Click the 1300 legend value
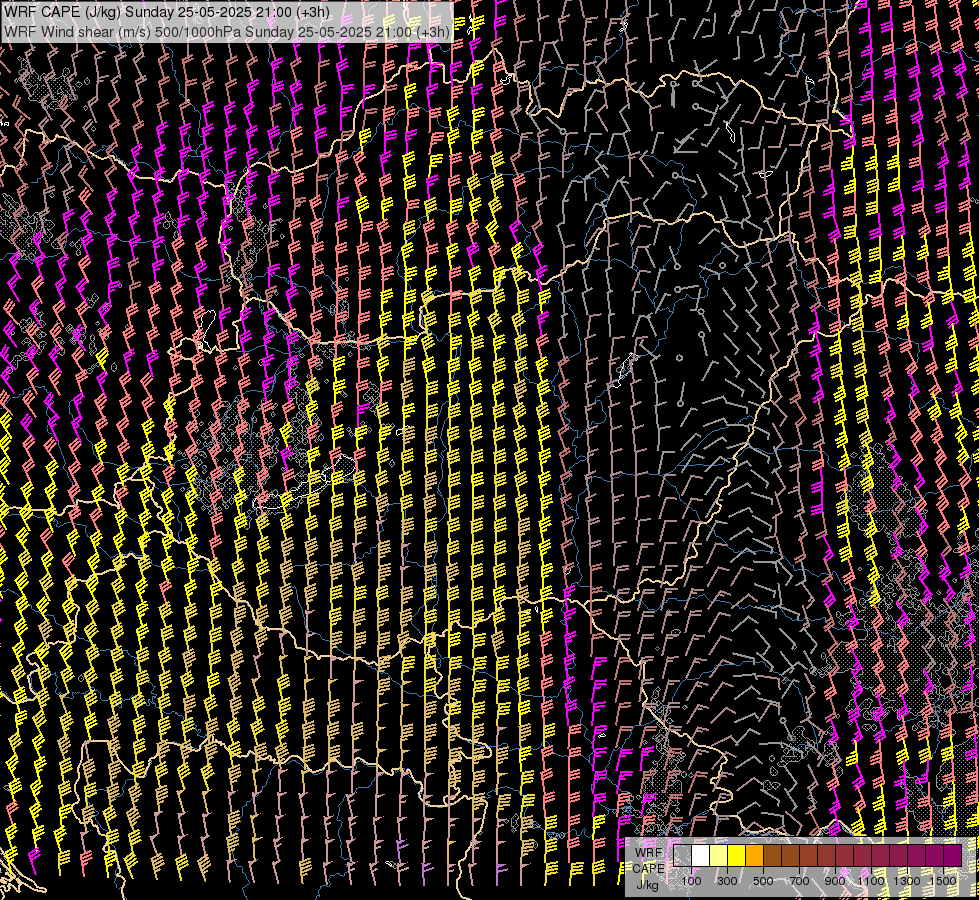The width and height of the screenshot is (979, 900). 907,881
